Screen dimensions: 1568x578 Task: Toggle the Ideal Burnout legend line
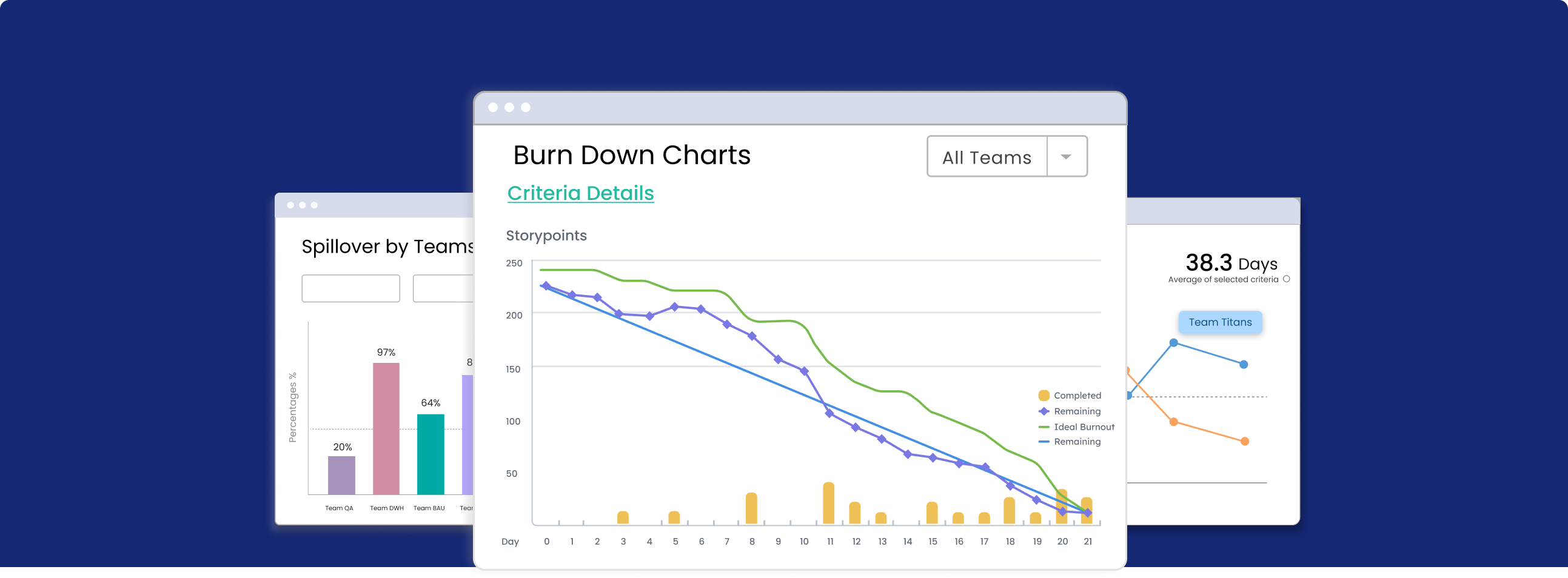click(x=1044, y=427)
